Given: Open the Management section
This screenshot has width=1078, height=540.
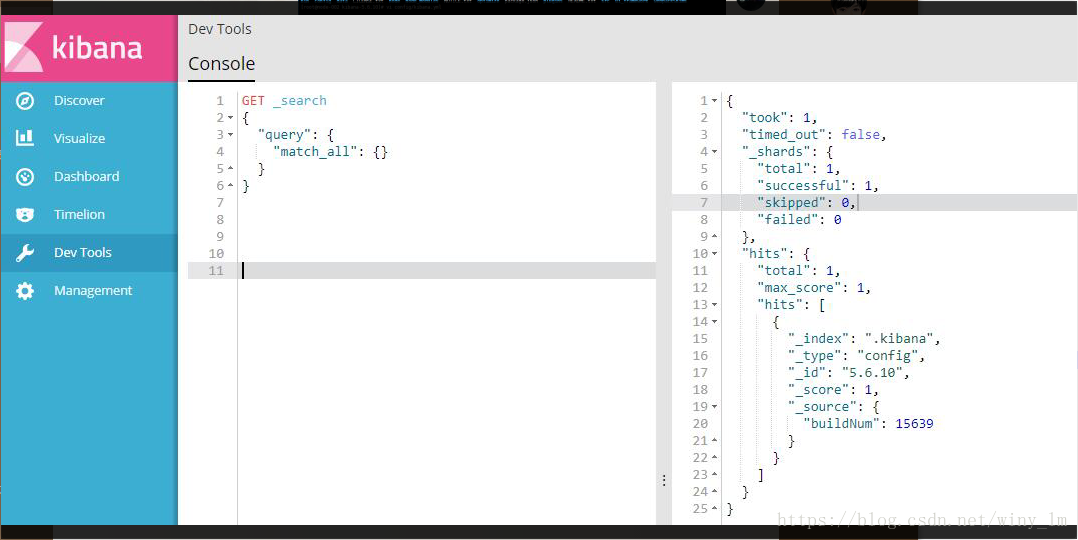Looking at the screenshot, I should click(89, 291).
